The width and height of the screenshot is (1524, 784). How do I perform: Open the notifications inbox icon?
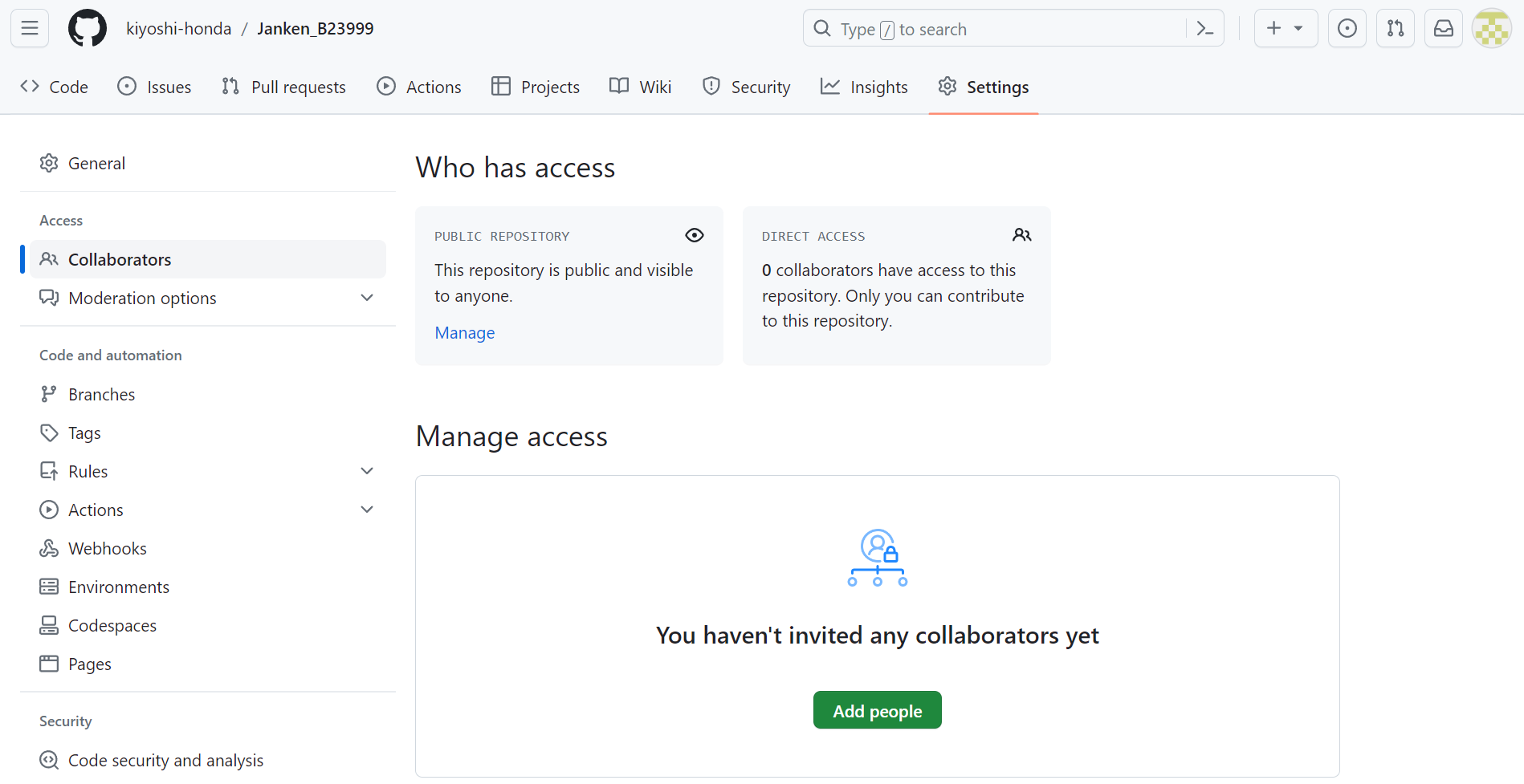pos(1443,29)
